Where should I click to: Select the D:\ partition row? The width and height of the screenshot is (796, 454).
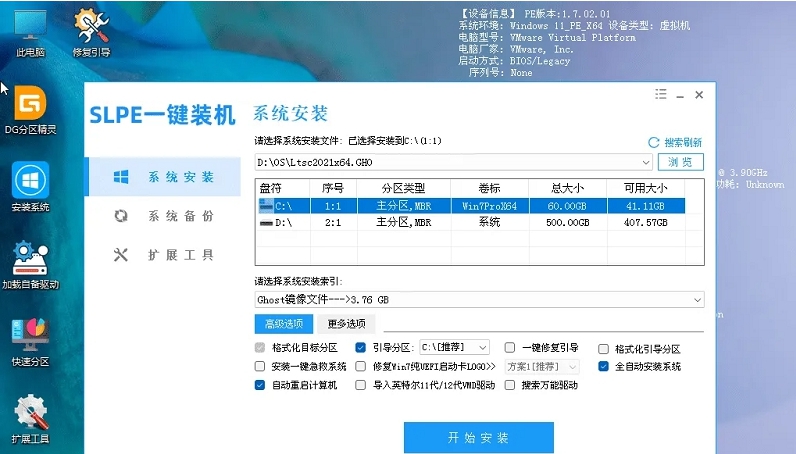tap(472, 222)
